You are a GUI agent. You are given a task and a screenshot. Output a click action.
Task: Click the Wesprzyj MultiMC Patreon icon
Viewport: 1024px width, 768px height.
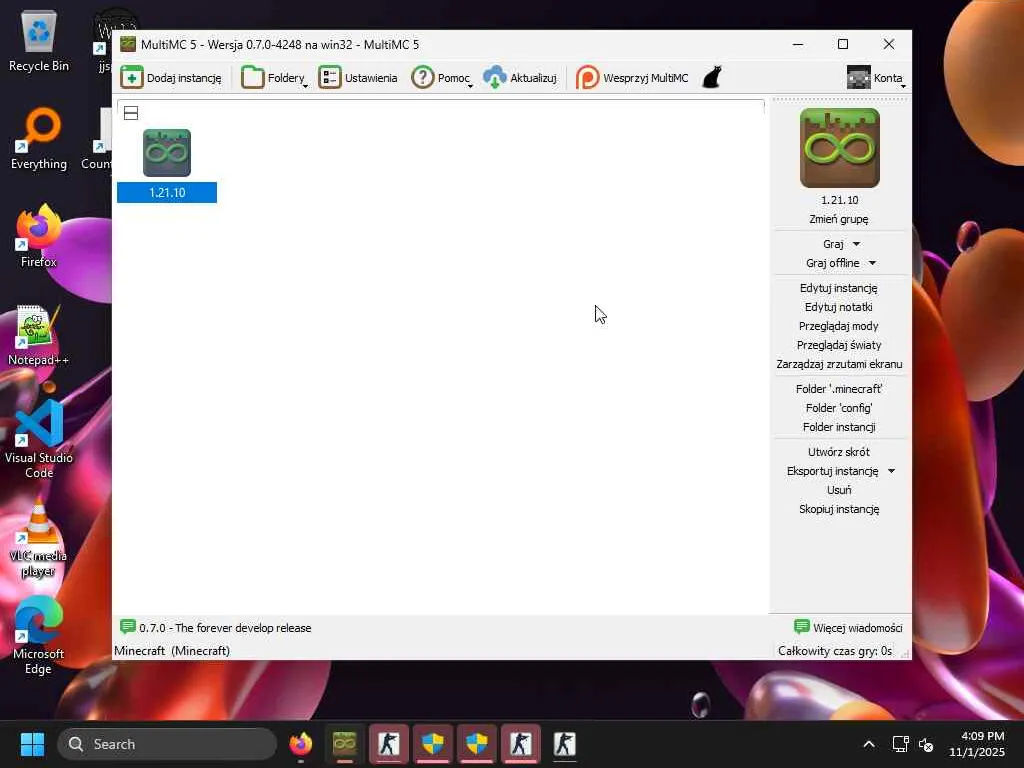[x=587, y=78]
